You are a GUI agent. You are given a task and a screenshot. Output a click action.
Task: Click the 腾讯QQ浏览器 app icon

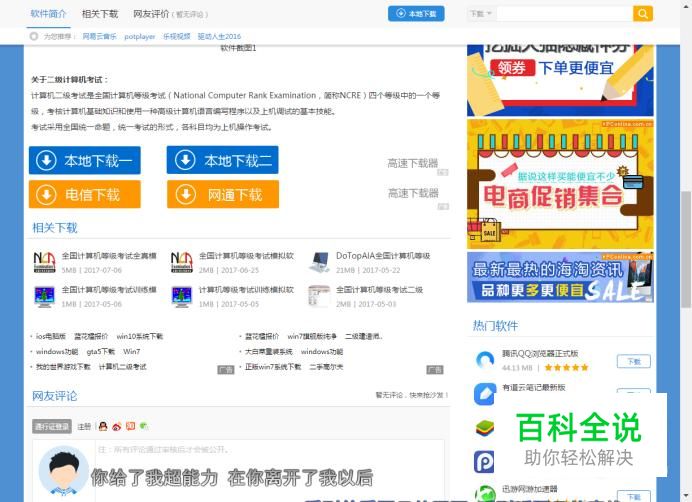[x=485, y=360]
